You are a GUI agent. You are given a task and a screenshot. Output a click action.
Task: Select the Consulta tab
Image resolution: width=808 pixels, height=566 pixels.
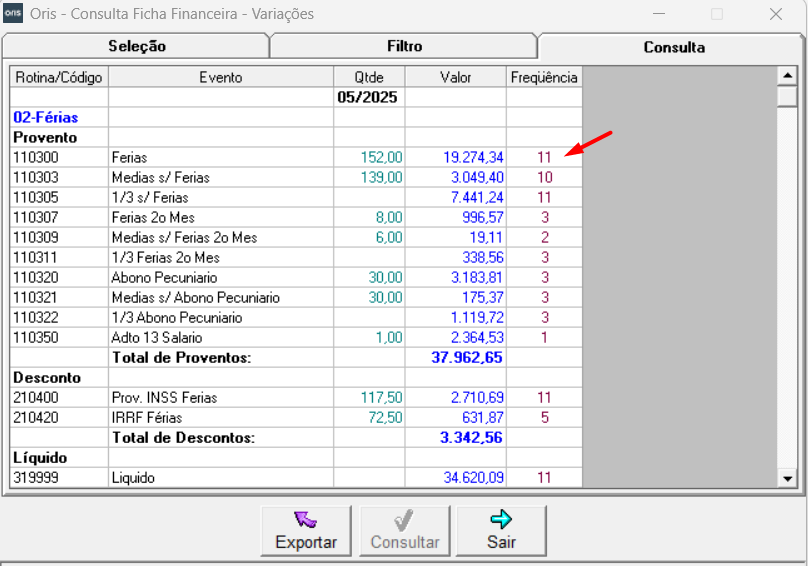pos(674,47)
